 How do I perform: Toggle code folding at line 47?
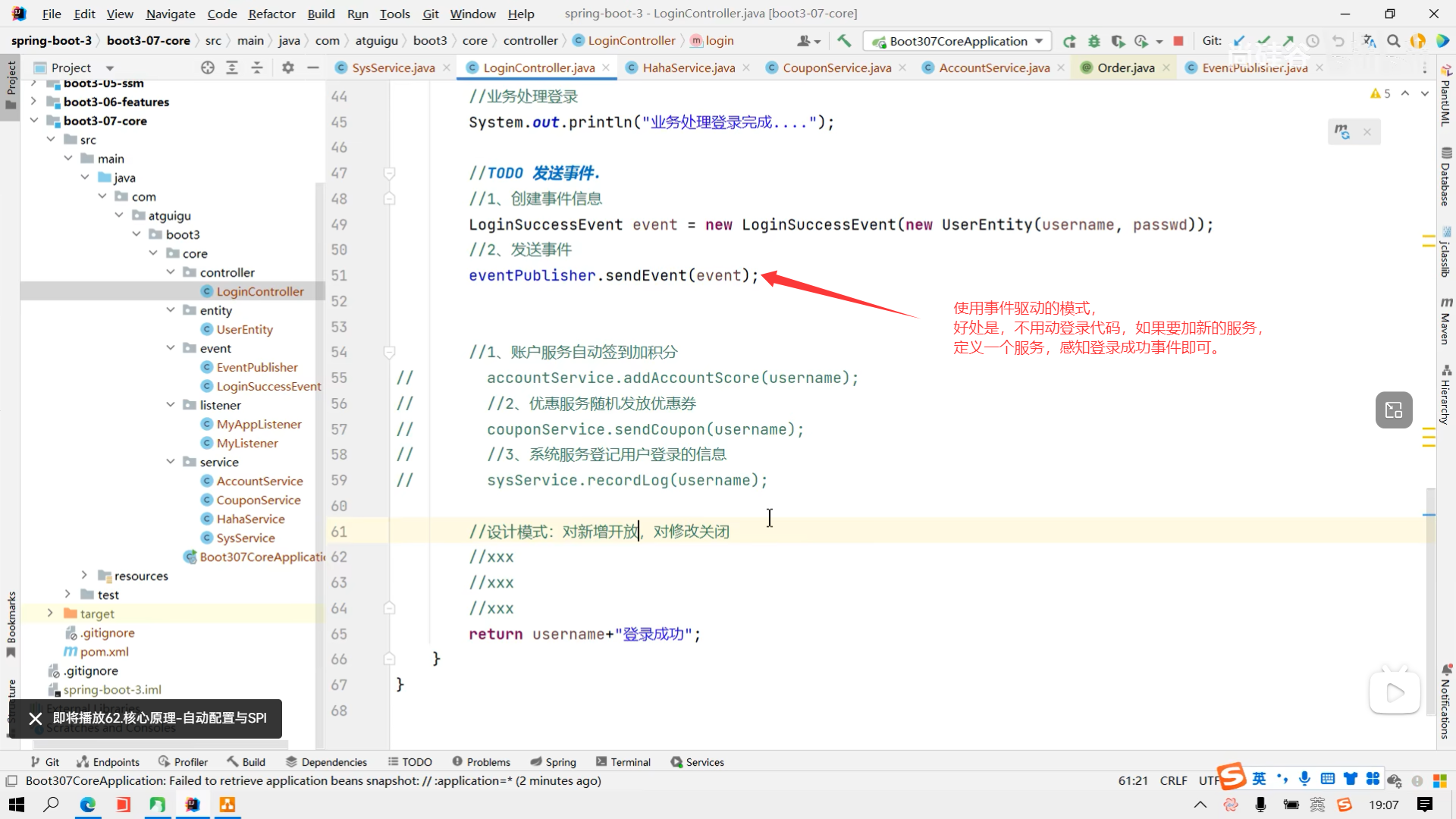389,174
